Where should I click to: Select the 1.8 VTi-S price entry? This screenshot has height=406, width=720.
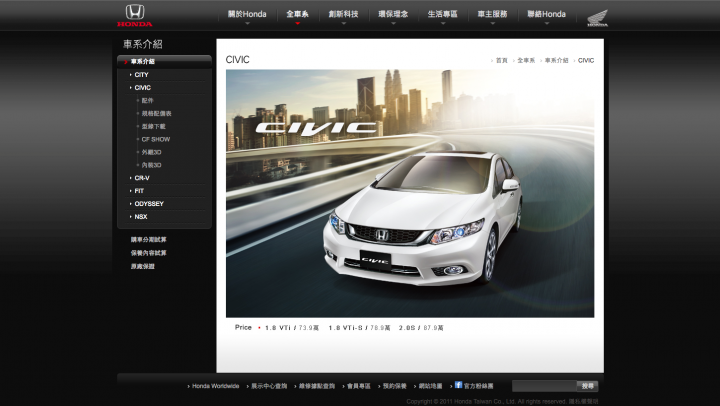pyautogui.click(x=360, y=328)
